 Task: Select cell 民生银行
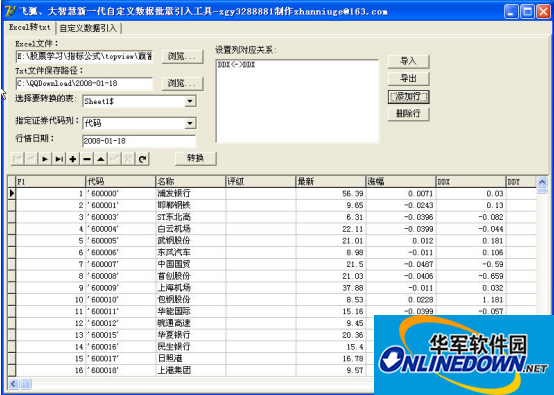pyautogui.click(x=190, y=347)
